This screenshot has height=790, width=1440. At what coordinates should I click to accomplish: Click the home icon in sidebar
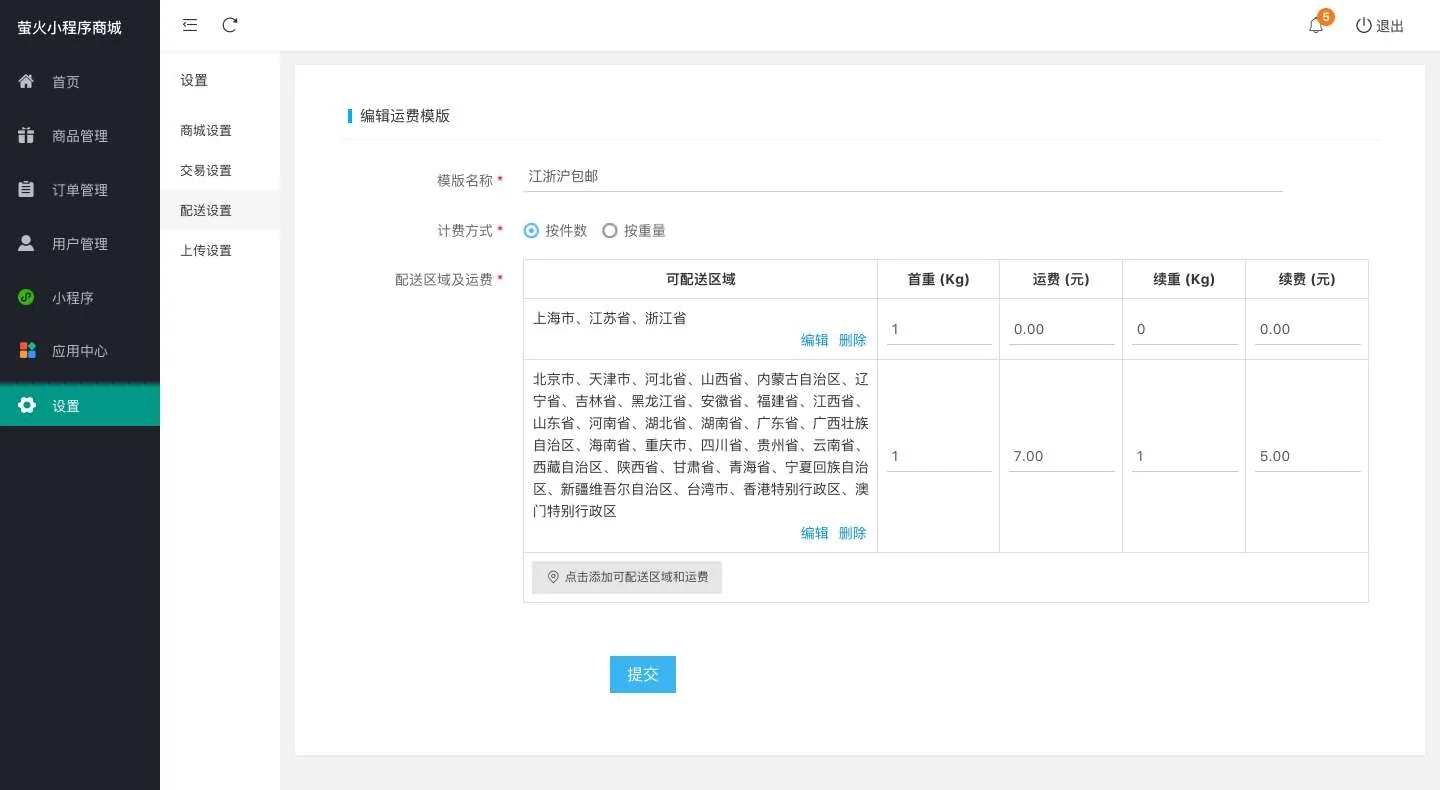(27, 81)
